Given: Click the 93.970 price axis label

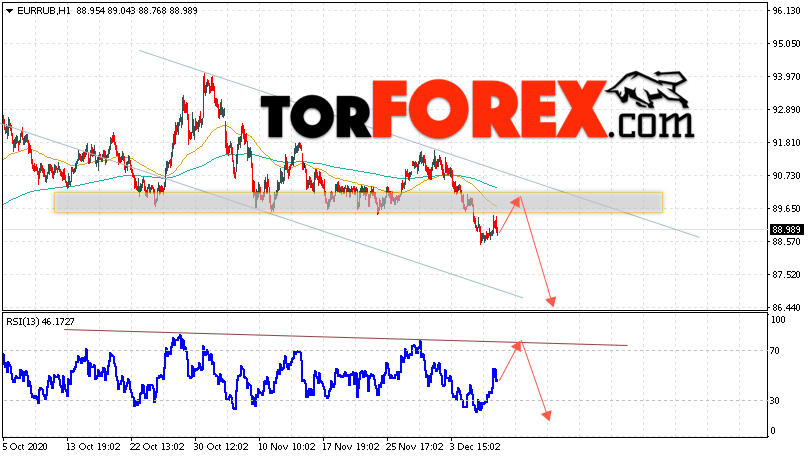Looking at the screenshot, I should tap(786, 77).
